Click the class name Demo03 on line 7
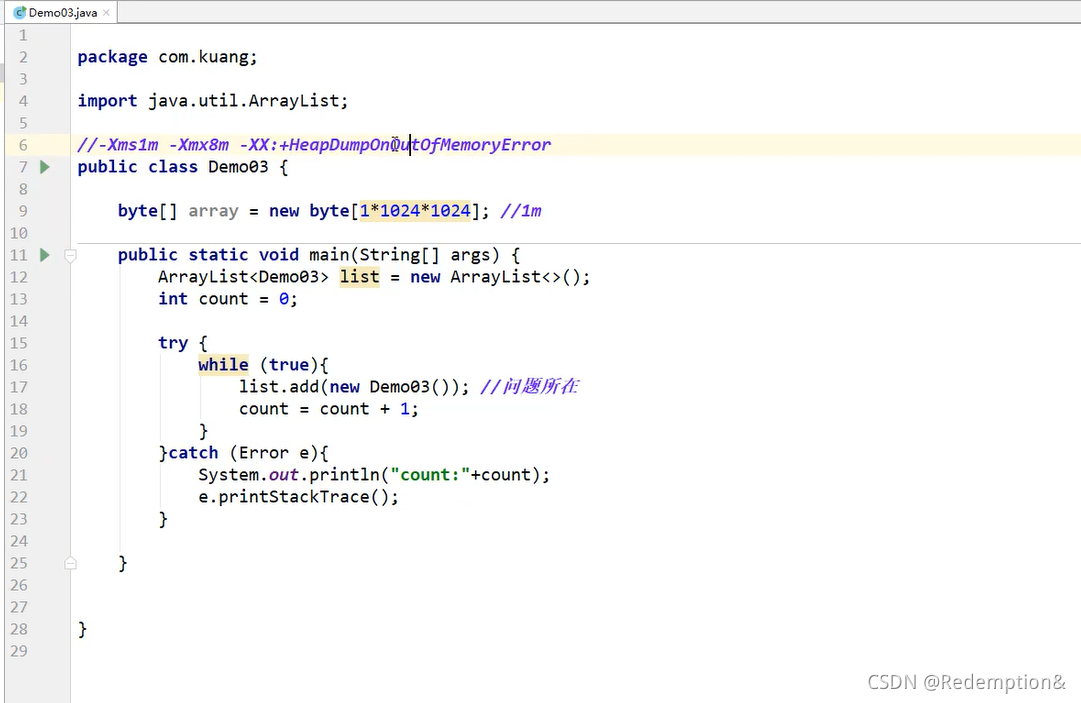 (x=238, y=167)
